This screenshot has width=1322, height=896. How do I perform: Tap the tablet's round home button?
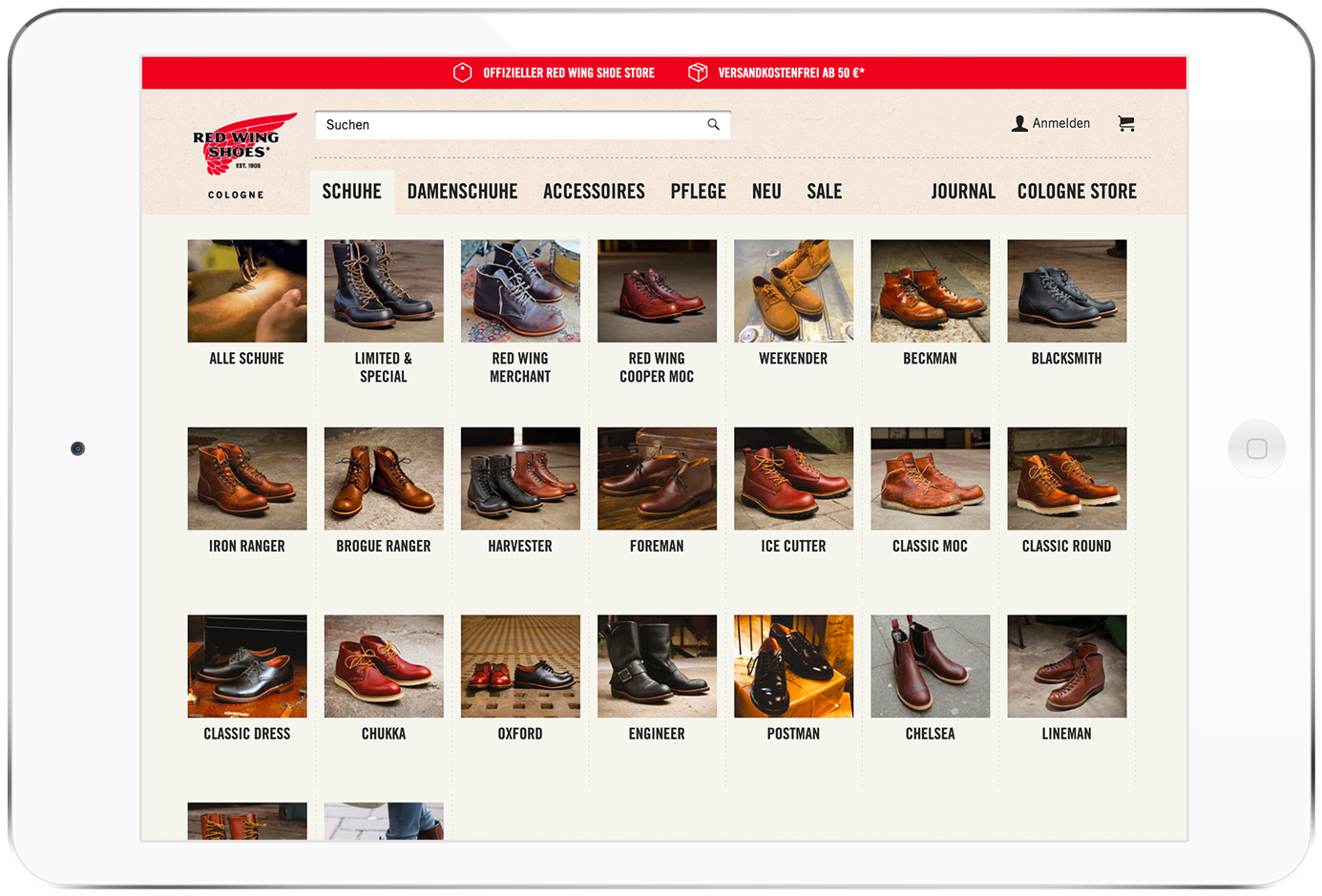tap(1256, 448)
